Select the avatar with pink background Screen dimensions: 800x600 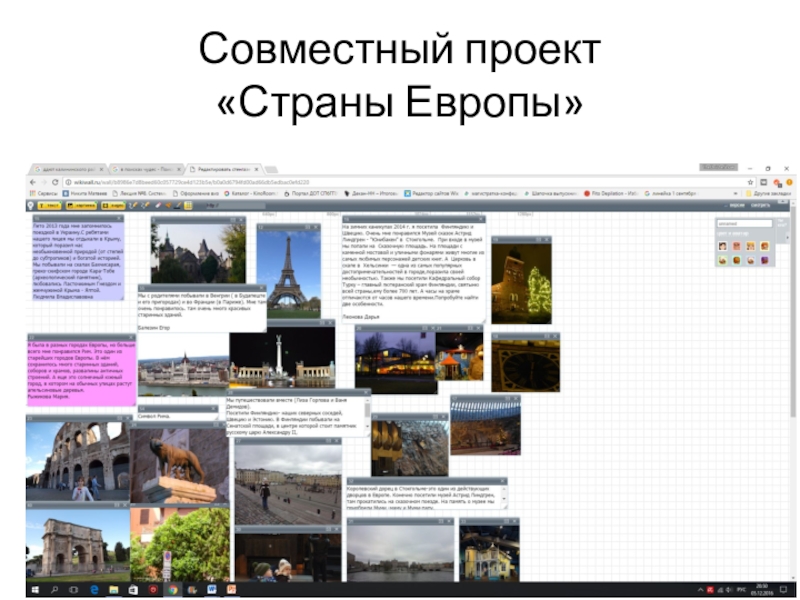point(737,246)
